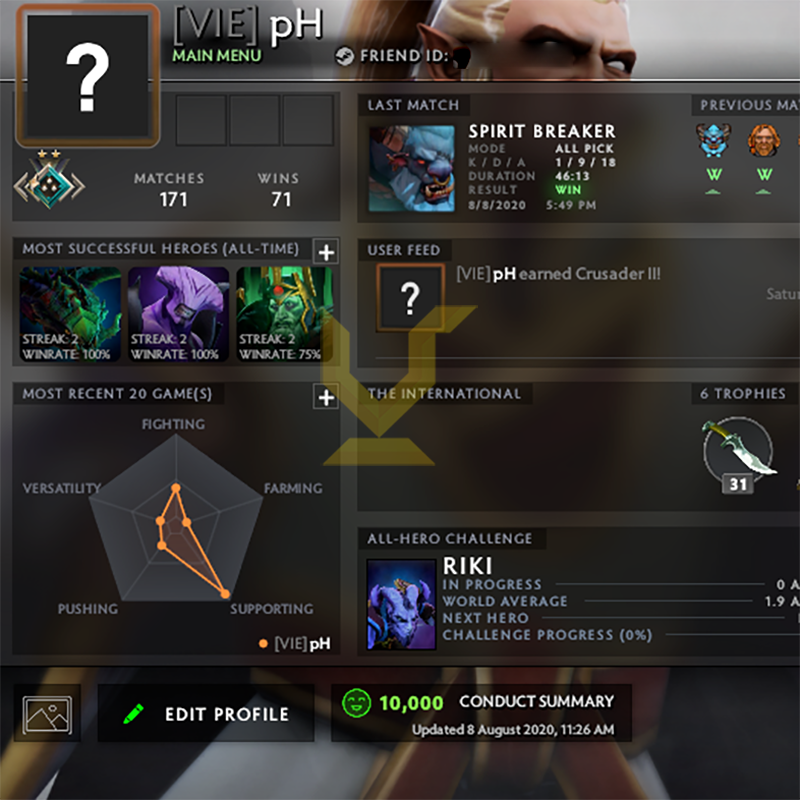Click the first empty featured hero slot
The width and height of the screenshot is (800, 800).
tap(201, 120)
